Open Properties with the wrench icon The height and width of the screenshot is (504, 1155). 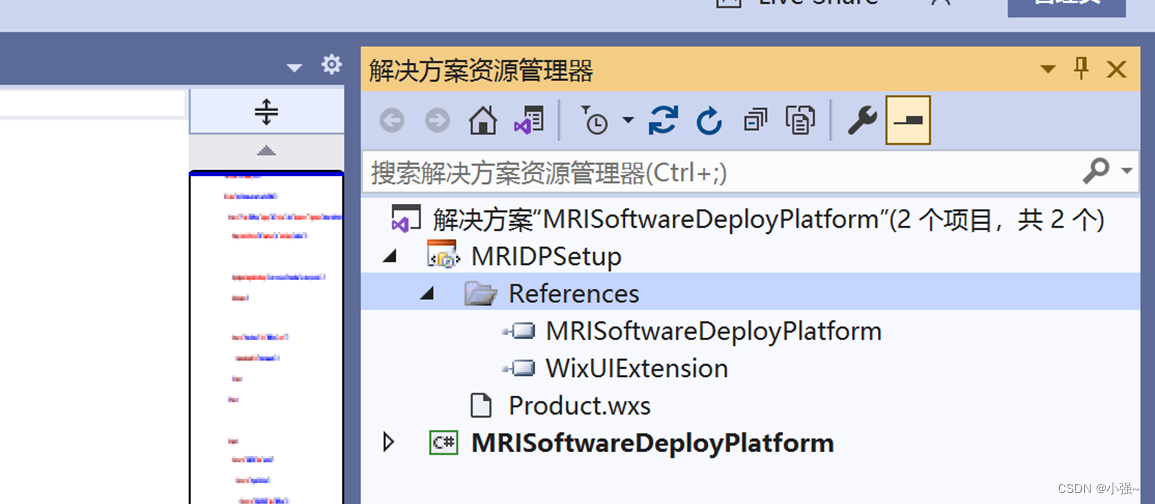862,120
